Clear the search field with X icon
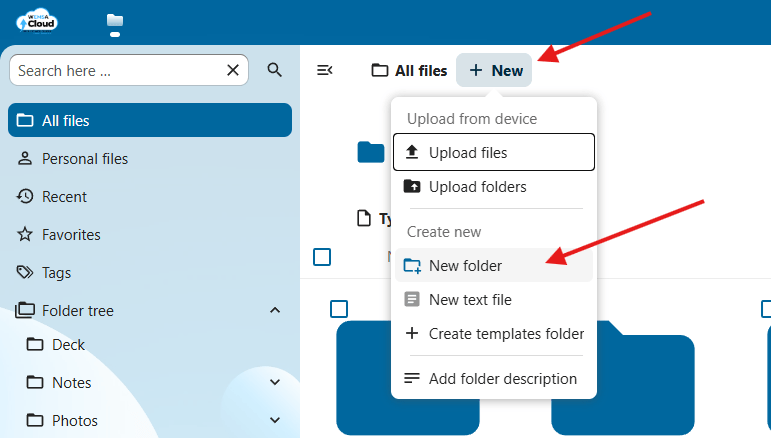The width and height of the screenshot is (771, 438). click(233, 70)
